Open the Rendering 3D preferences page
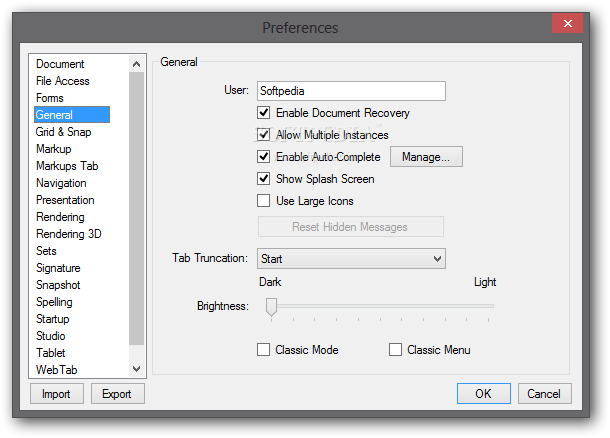610x438 pixels. (68, 234)
